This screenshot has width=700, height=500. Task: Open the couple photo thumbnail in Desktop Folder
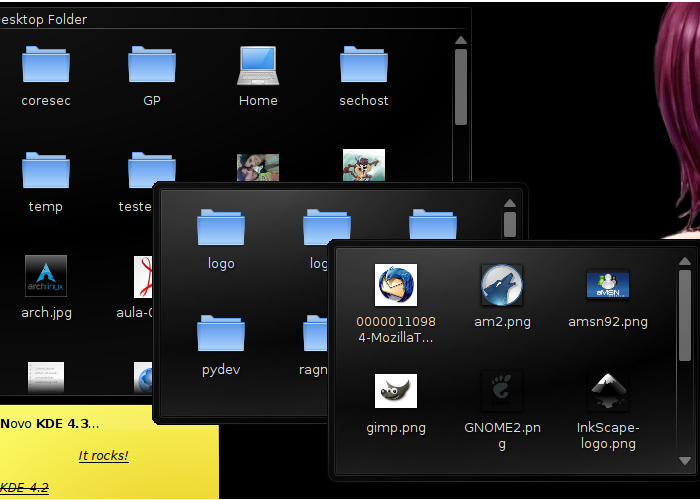pos(258,167)
